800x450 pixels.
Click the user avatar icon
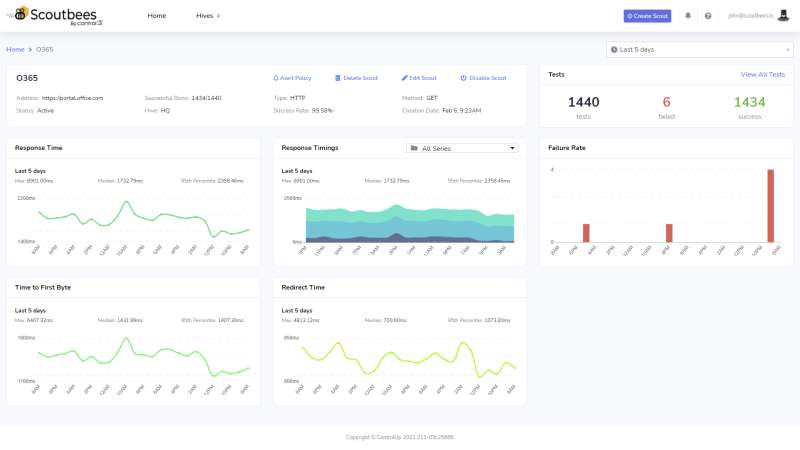[x=783, y=15]
